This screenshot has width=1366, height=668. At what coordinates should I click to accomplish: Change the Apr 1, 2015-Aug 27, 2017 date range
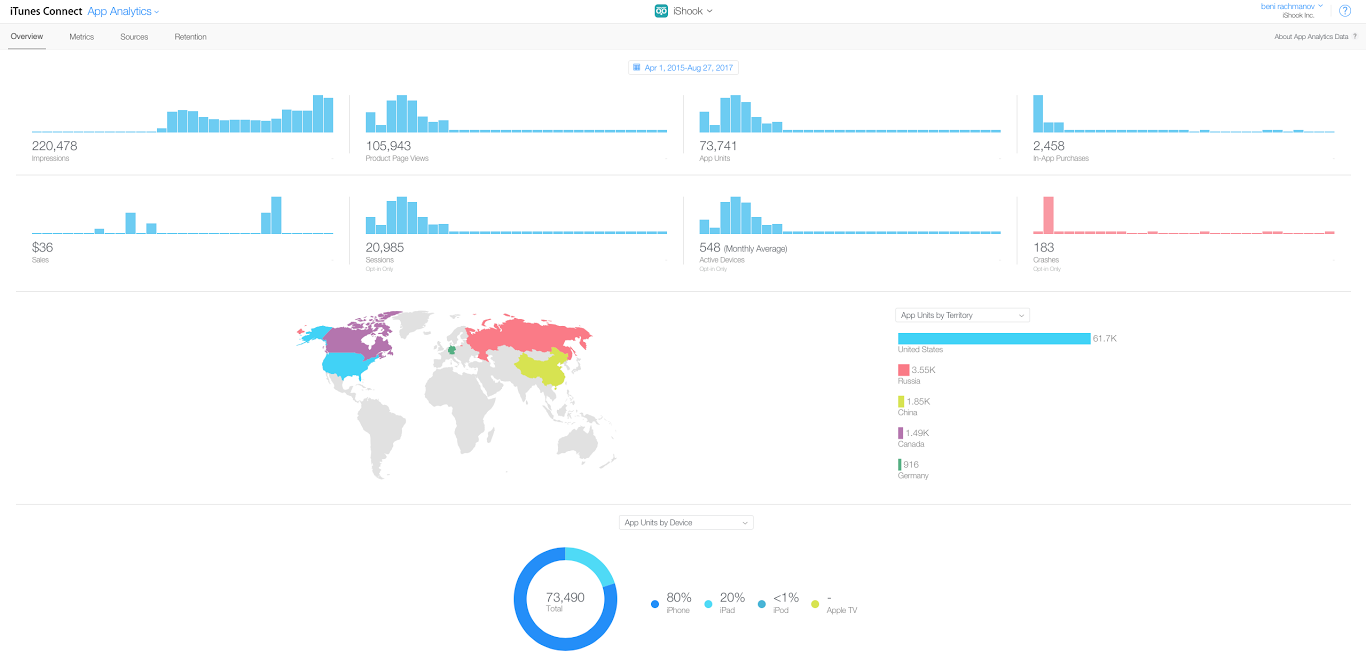point(684,67)
